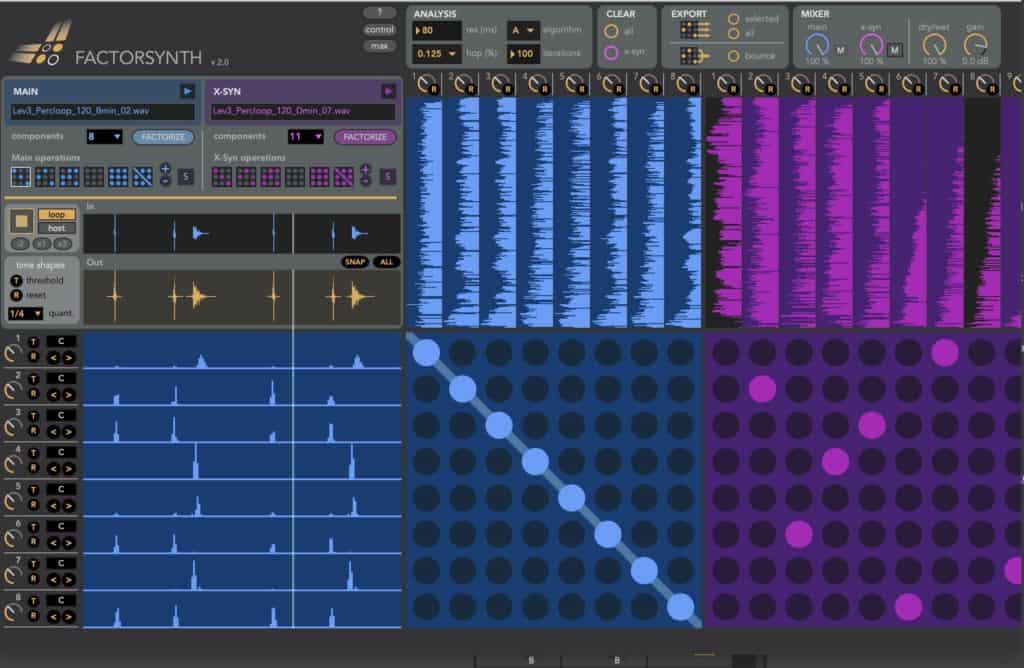This screenshot has width=1024, height=668.
Task: Click the X-SYN file name field
Action: coord(303,111)
